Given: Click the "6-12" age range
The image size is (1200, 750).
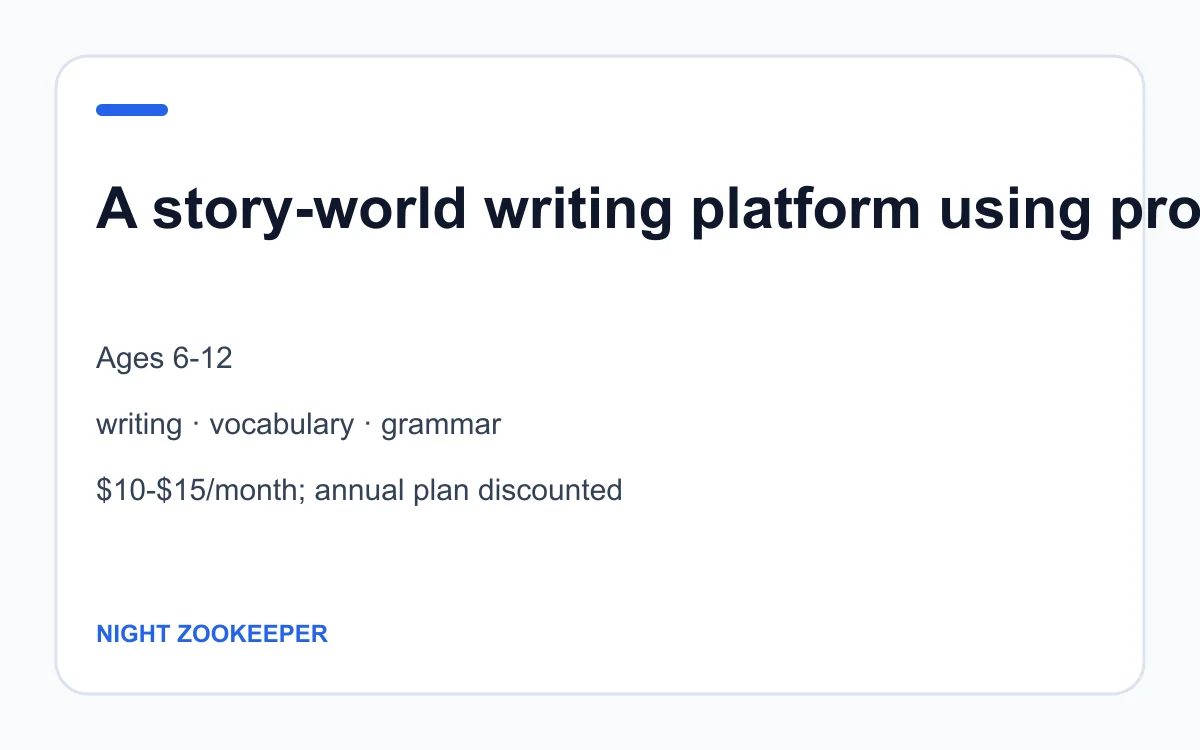Looking at the screenshot, I should pyautogui.click(x=203, y=358).
